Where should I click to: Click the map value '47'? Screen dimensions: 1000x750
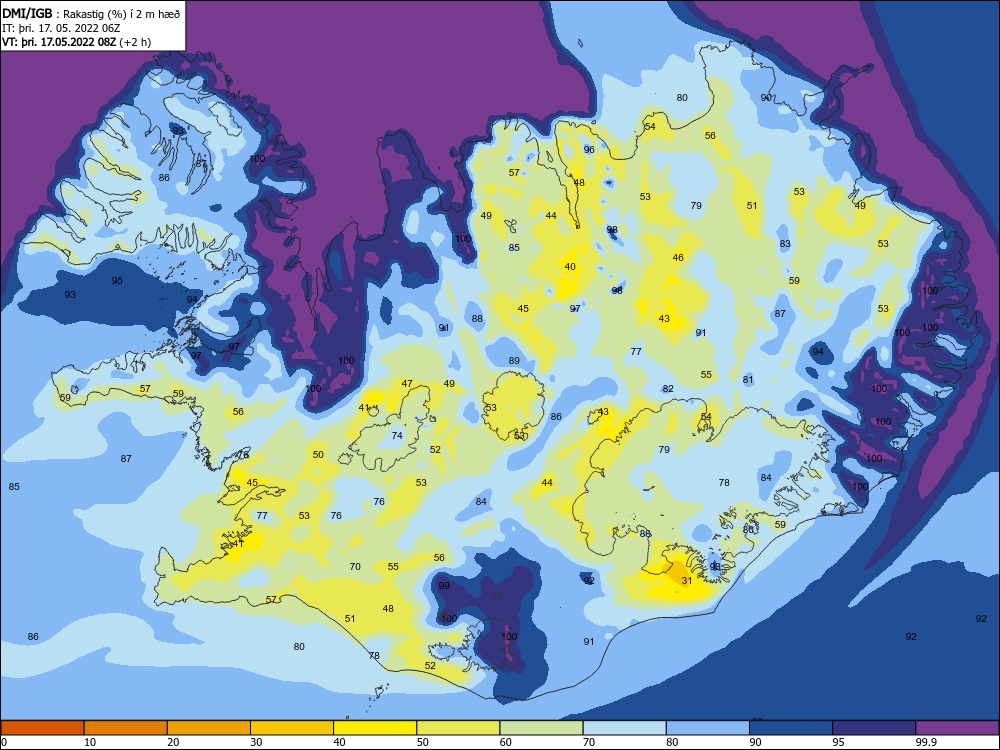pyautogui.click(x=407, y=383)
